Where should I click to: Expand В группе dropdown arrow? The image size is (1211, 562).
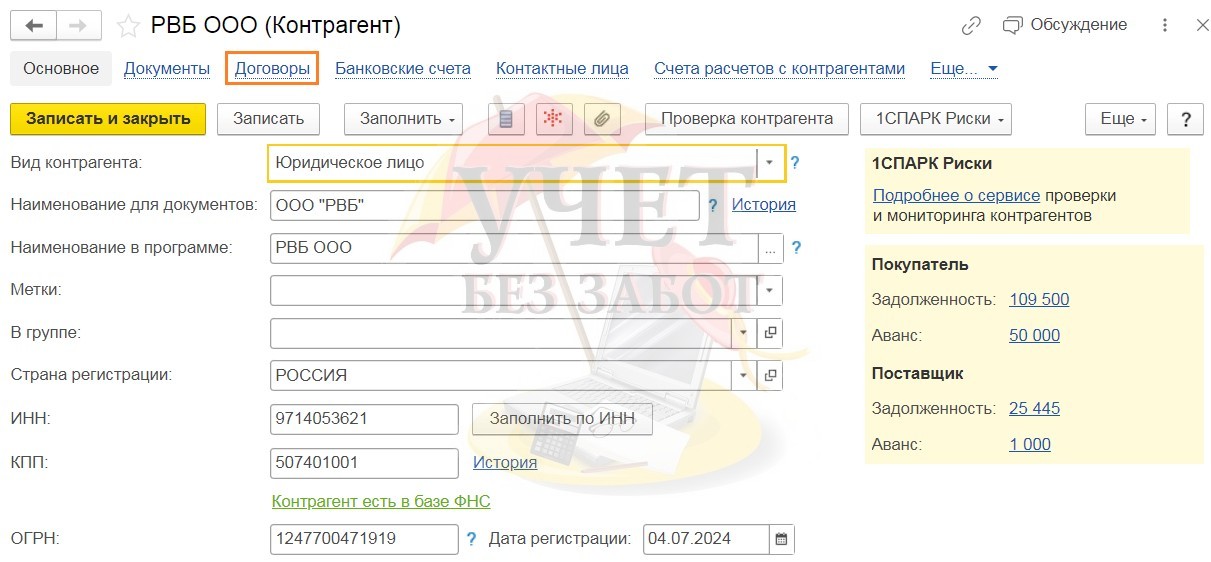(x=745, y=333)
